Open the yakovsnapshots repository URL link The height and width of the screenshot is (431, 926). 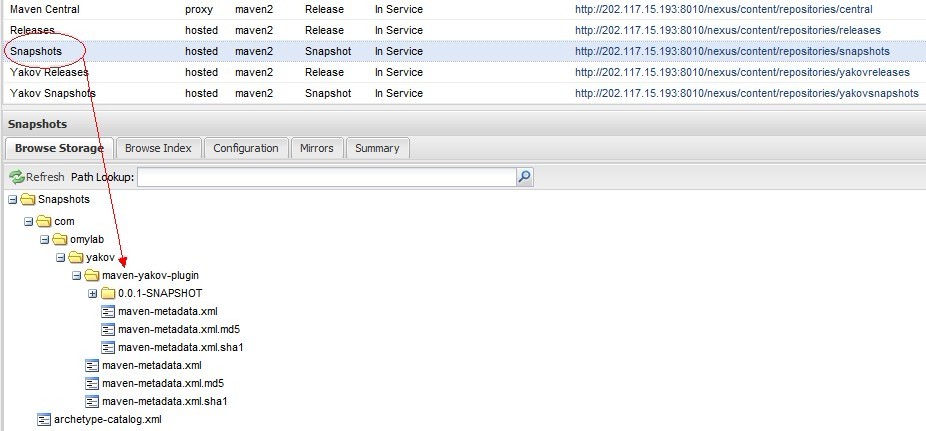(x=746, y=93)
